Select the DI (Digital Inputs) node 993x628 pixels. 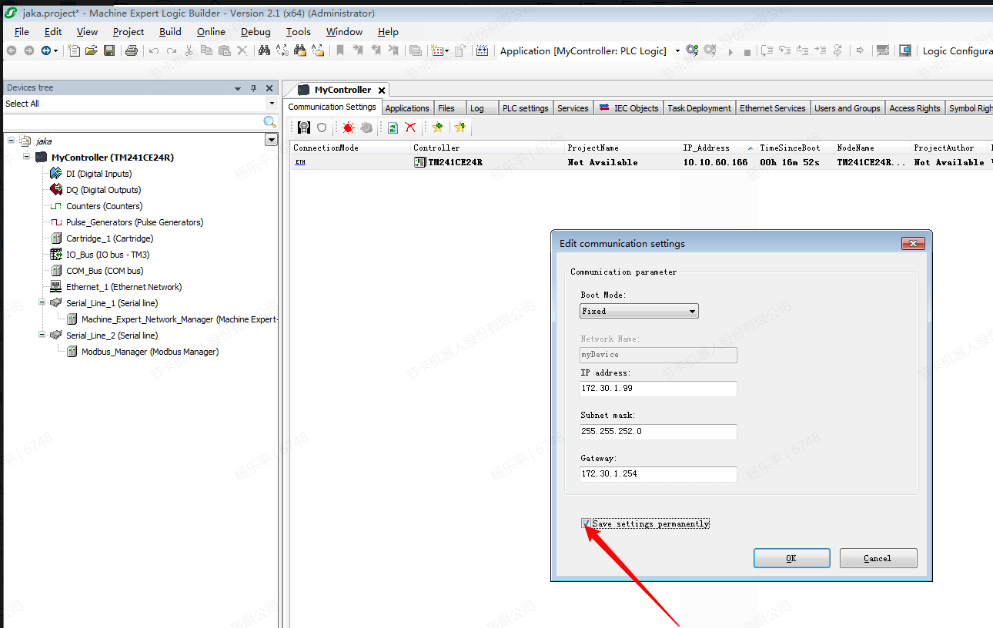click(x=98, y=174)
